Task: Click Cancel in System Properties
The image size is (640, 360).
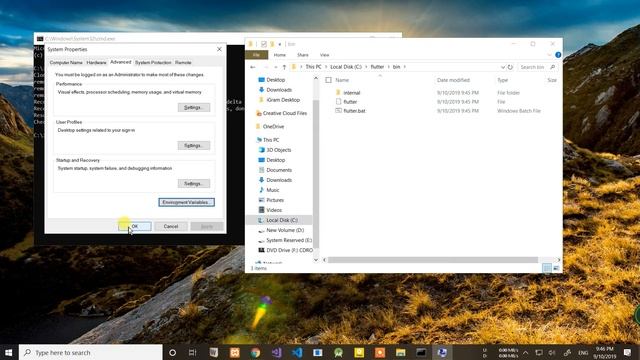Action: (171, 226)
